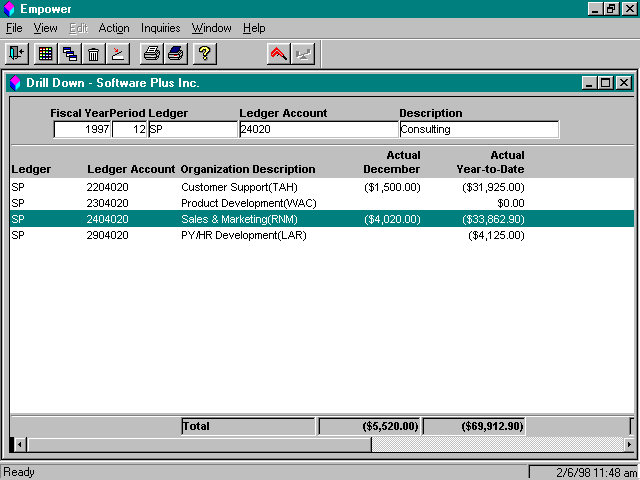Click the trash can delete icon
The image size is (640, 480).
click(x=93, y=53)
